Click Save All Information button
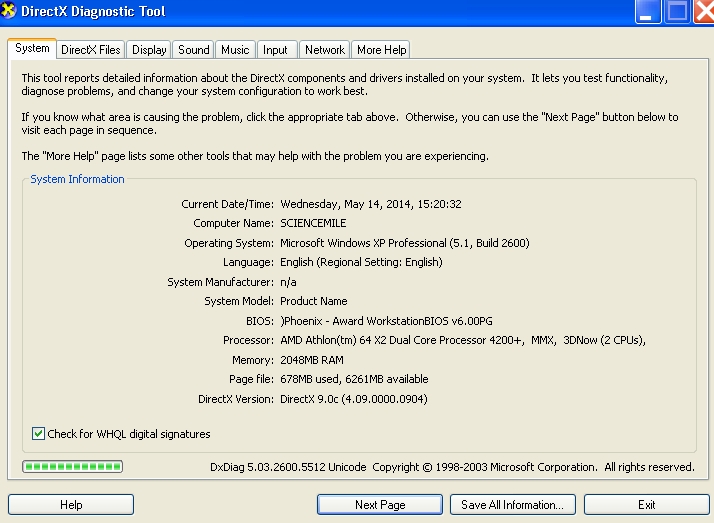This screenshot has height=523, width=714. pos(513,504)
